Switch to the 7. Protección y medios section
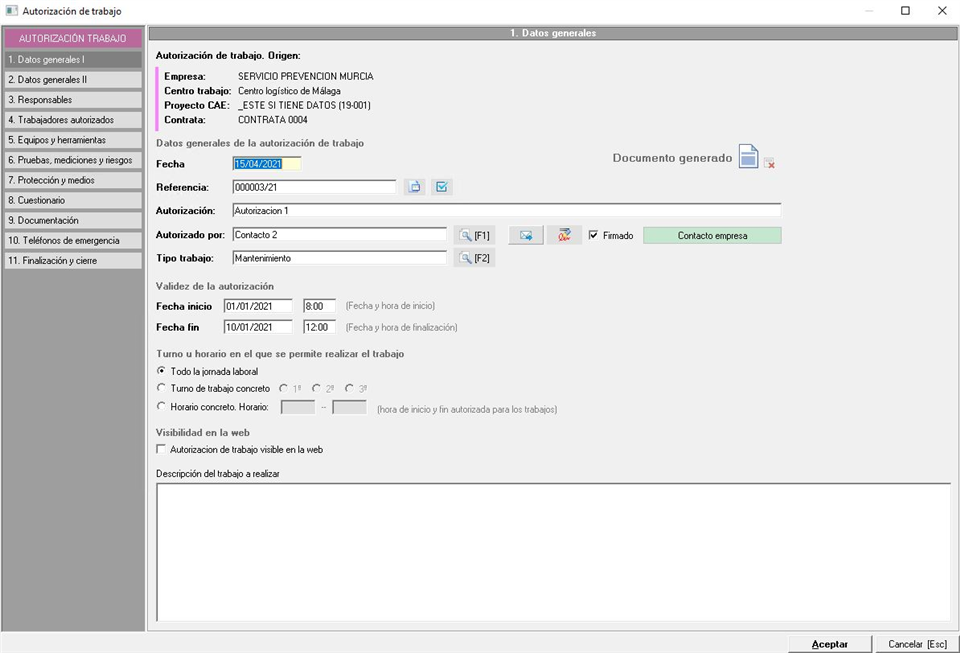The image size is (960, 653). (x=73, y=180)
